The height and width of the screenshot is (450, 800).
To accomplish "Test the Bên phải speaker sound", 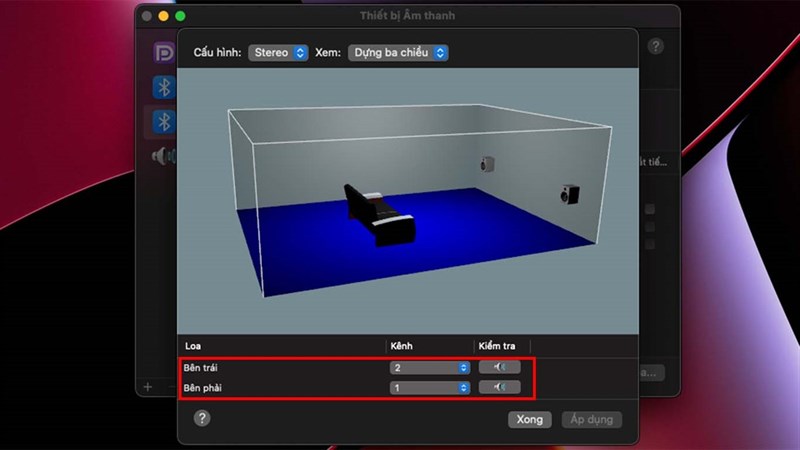I will tap(499, 387).
